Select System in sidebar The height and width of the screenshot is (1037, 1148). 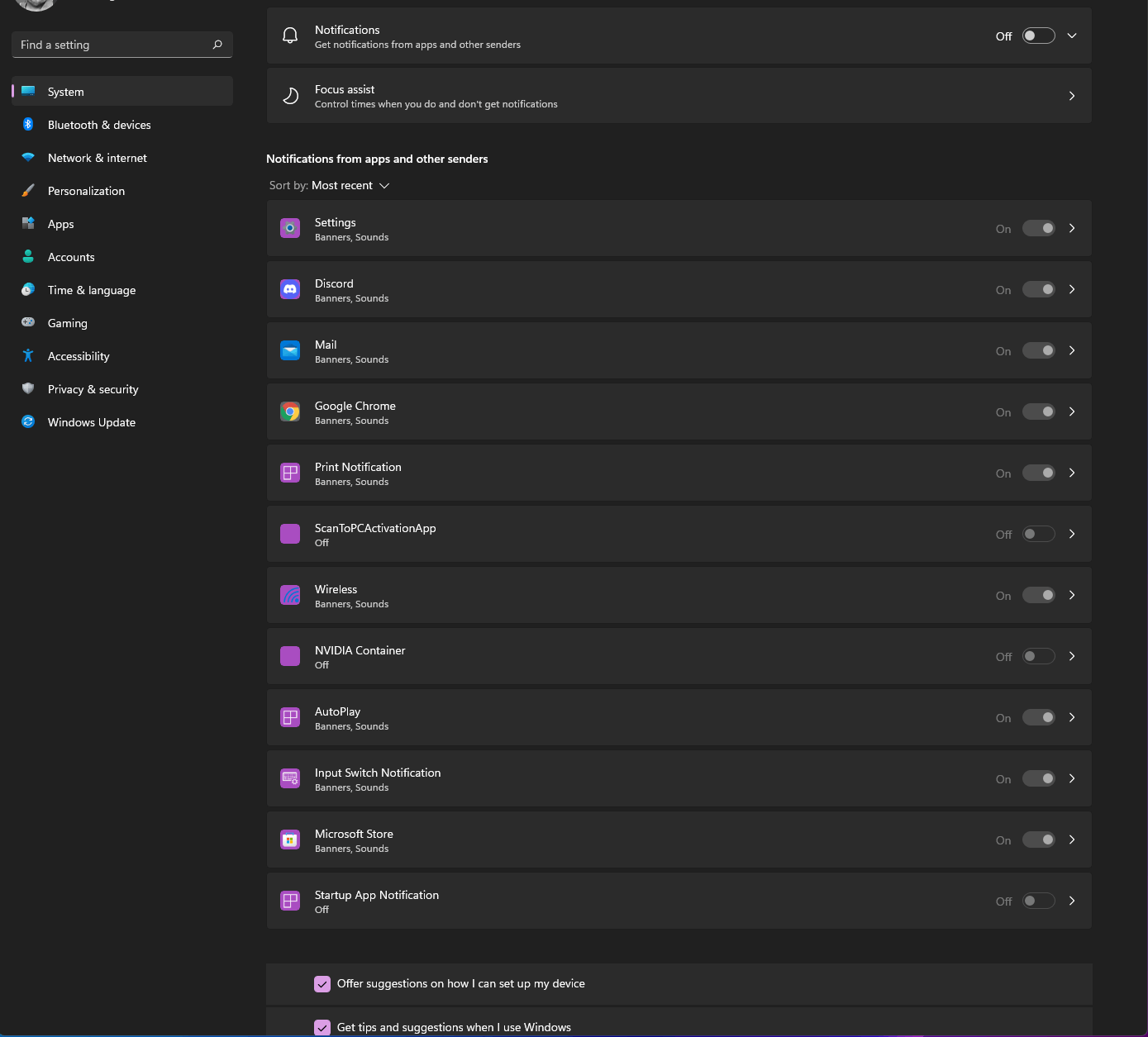[x=122, y=91]
